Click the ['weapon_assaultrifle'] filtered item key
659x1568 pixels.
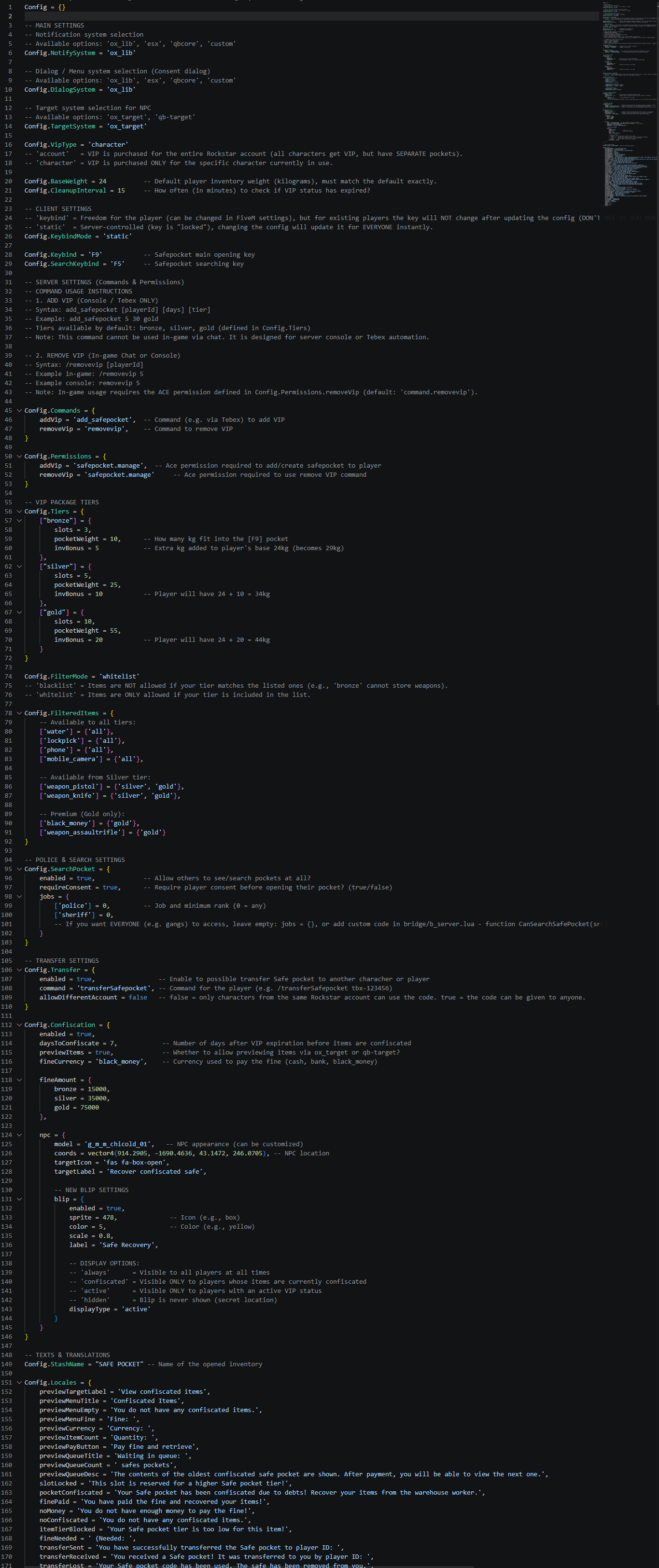pos(82,833)
